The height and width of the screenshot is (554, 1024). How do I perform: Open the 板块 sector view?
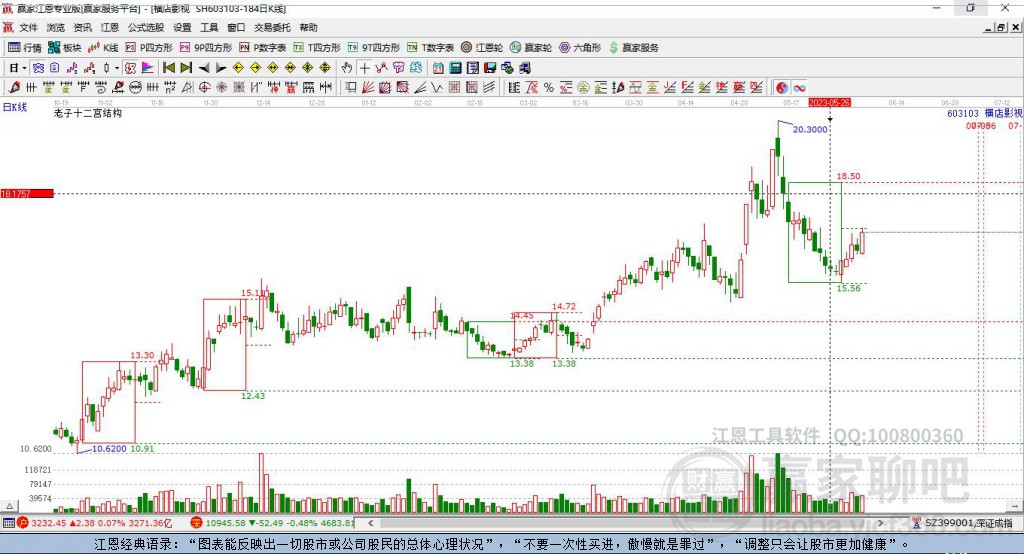tap(65, 48)
